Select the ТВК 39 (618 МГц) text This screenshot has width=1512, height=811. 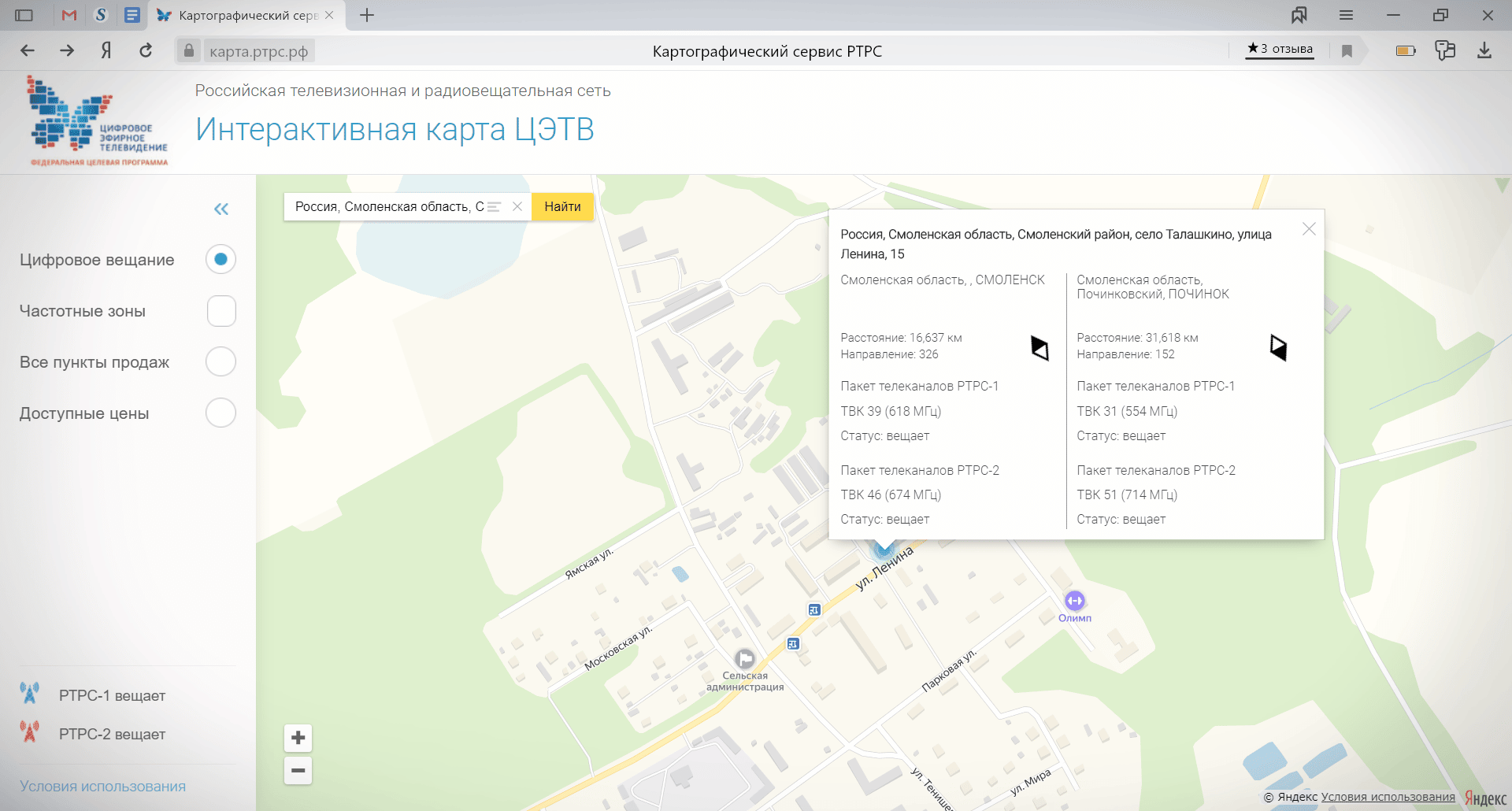click(891, 411)
